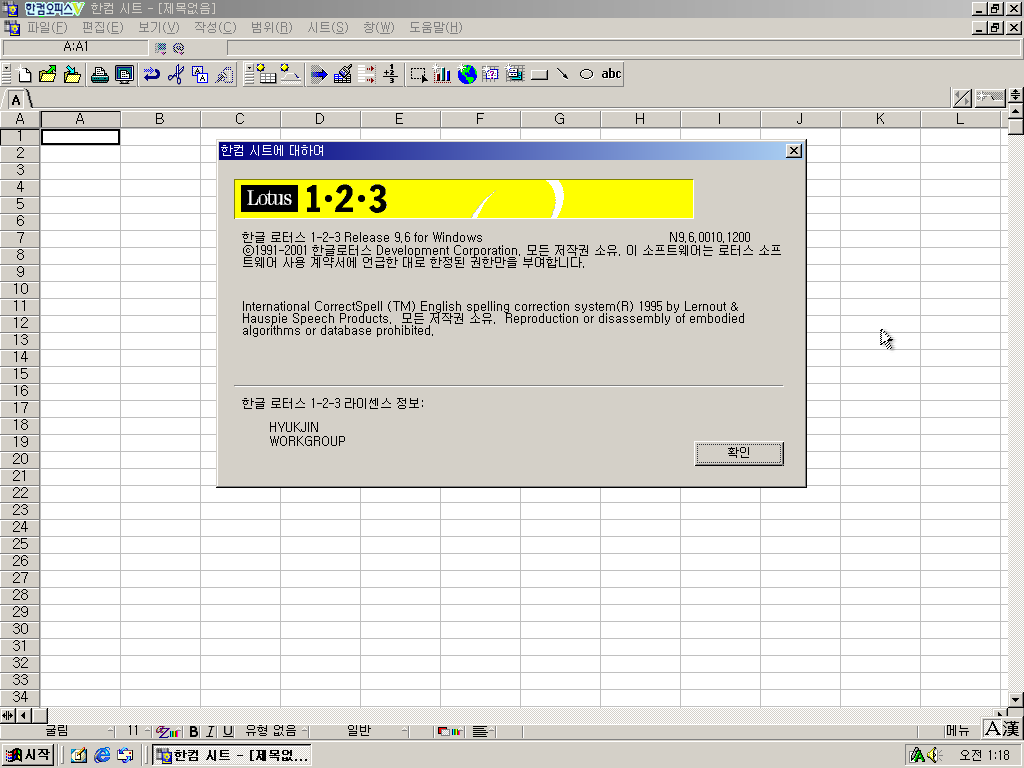1024x768 pixels.
Task: Open the 작성(C) menu
Action: click(x=215, y=27)
